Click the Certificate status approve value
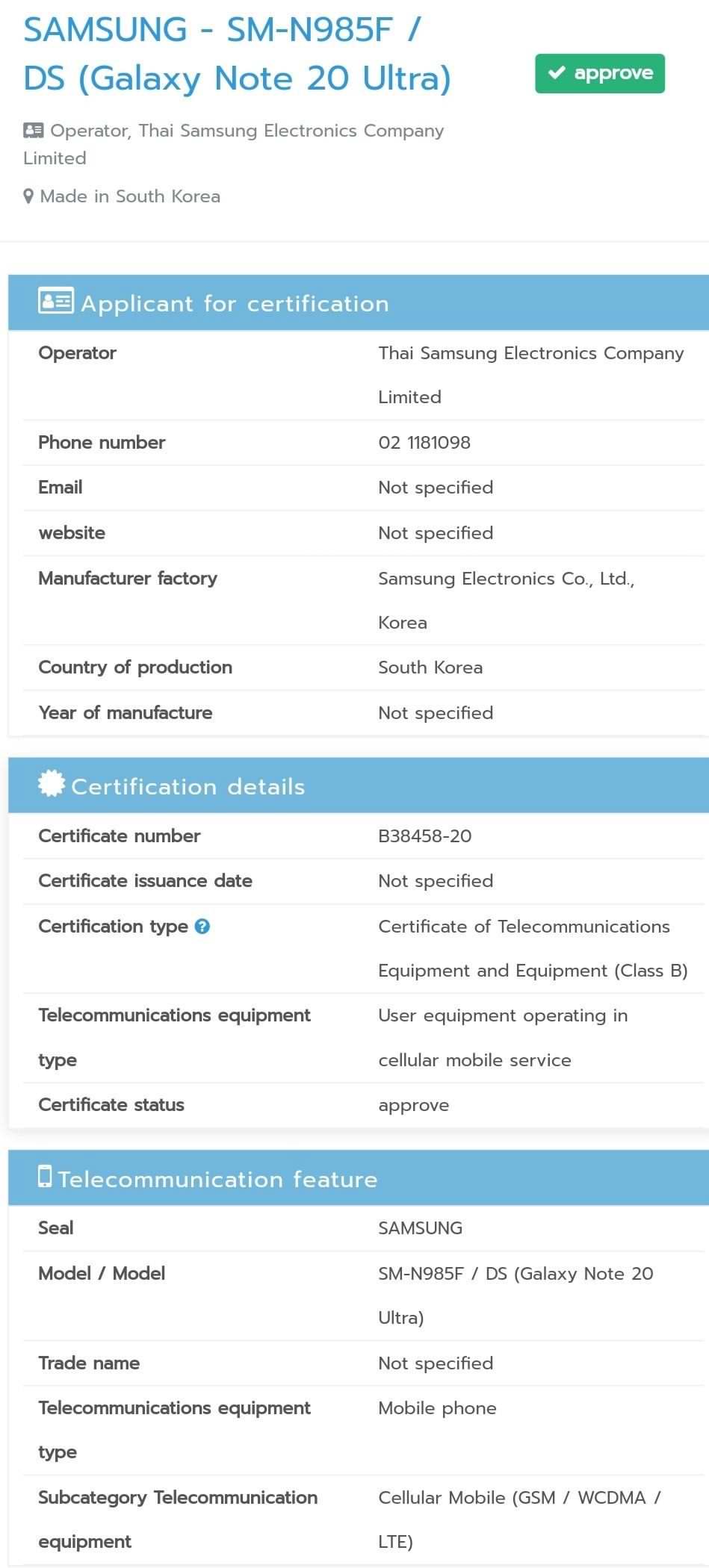The width and height of the screenshot is (709, 1568). 414,1106
